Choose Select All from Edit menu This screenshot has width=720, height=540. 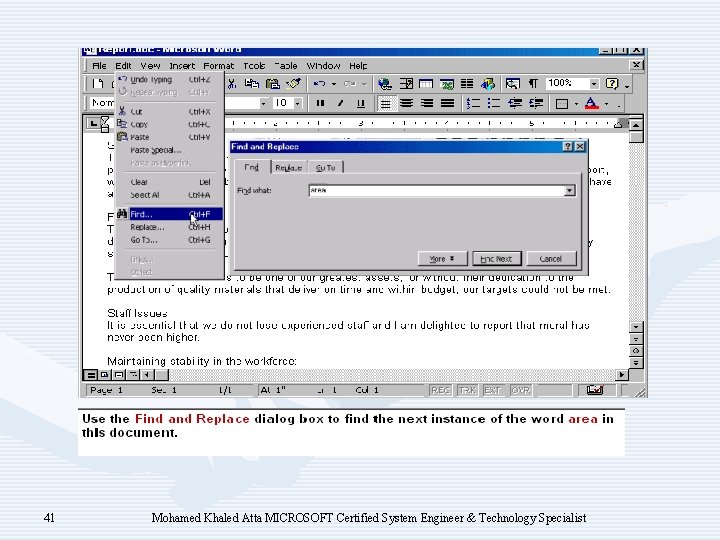coord(169,195)
